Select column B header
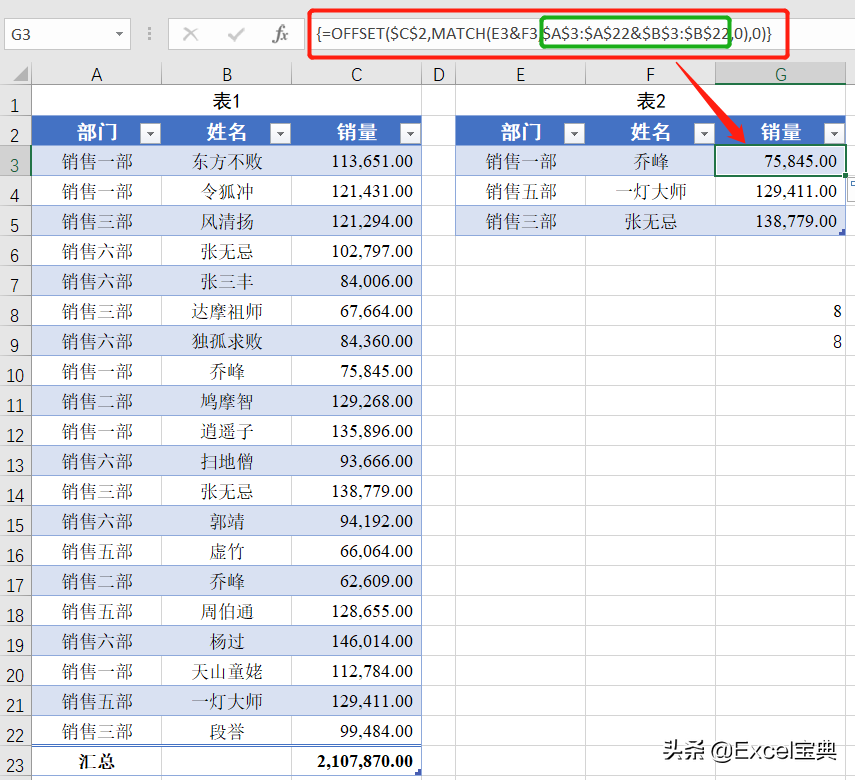Screen dimensions: 855x780 click(227, 74)
